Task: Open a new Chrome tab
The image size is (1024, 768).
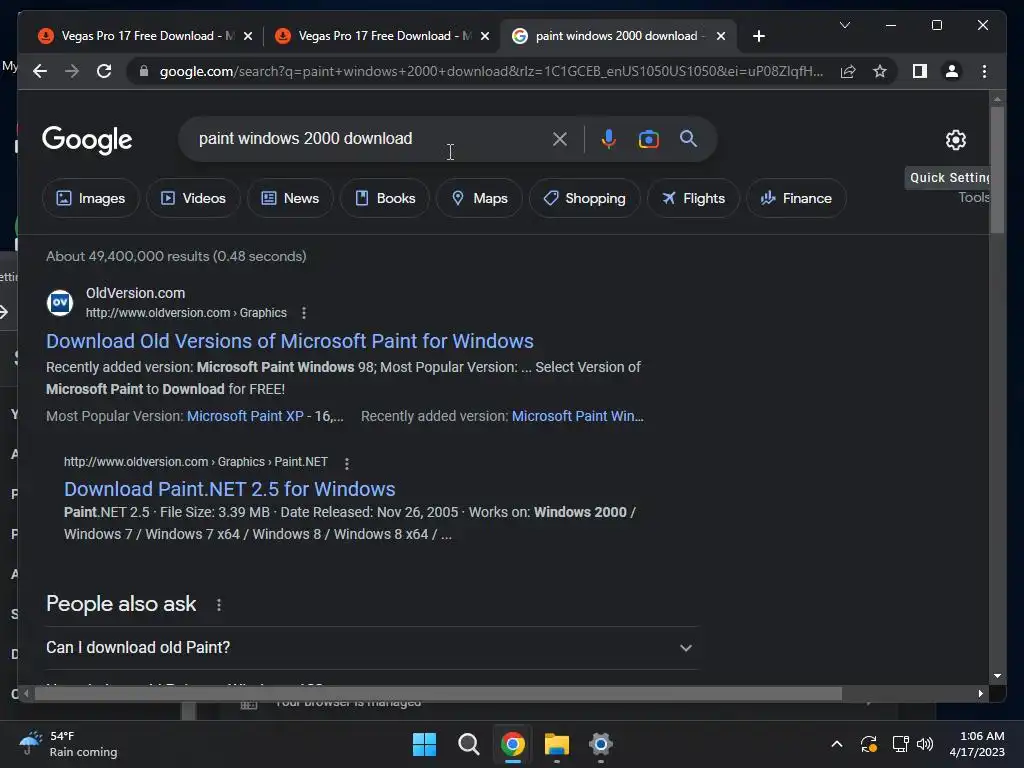Action: point(758,36)
